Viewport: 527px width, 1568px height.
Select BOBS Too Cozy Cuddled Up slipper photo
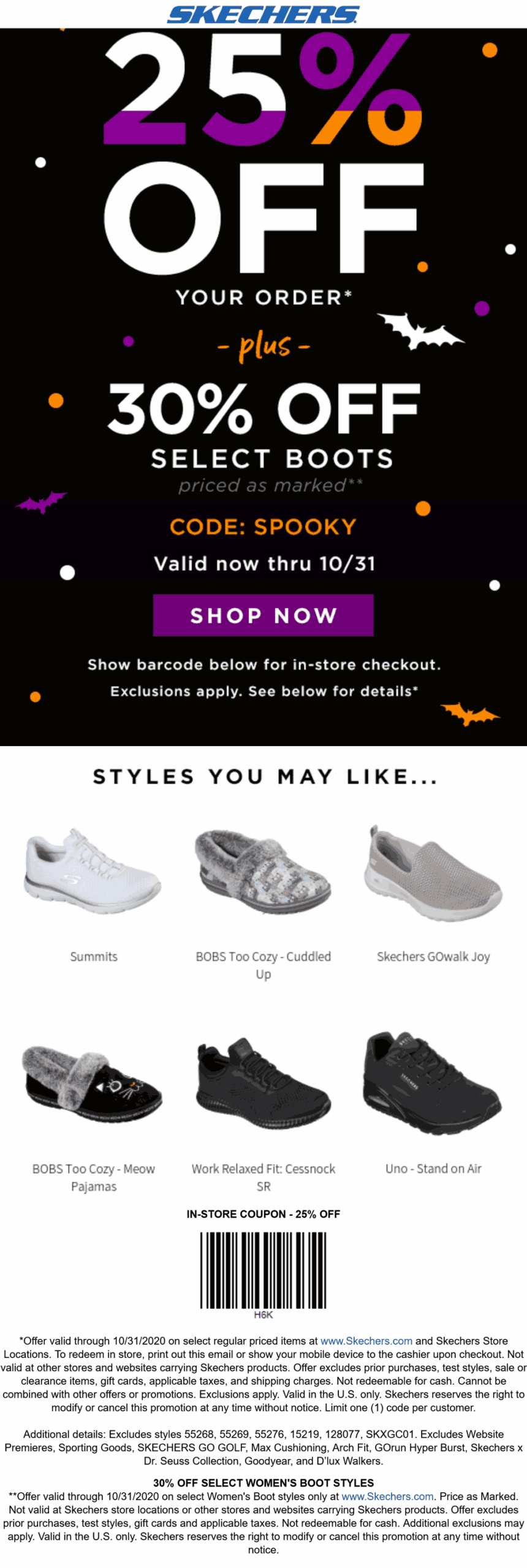click(263, 871)
